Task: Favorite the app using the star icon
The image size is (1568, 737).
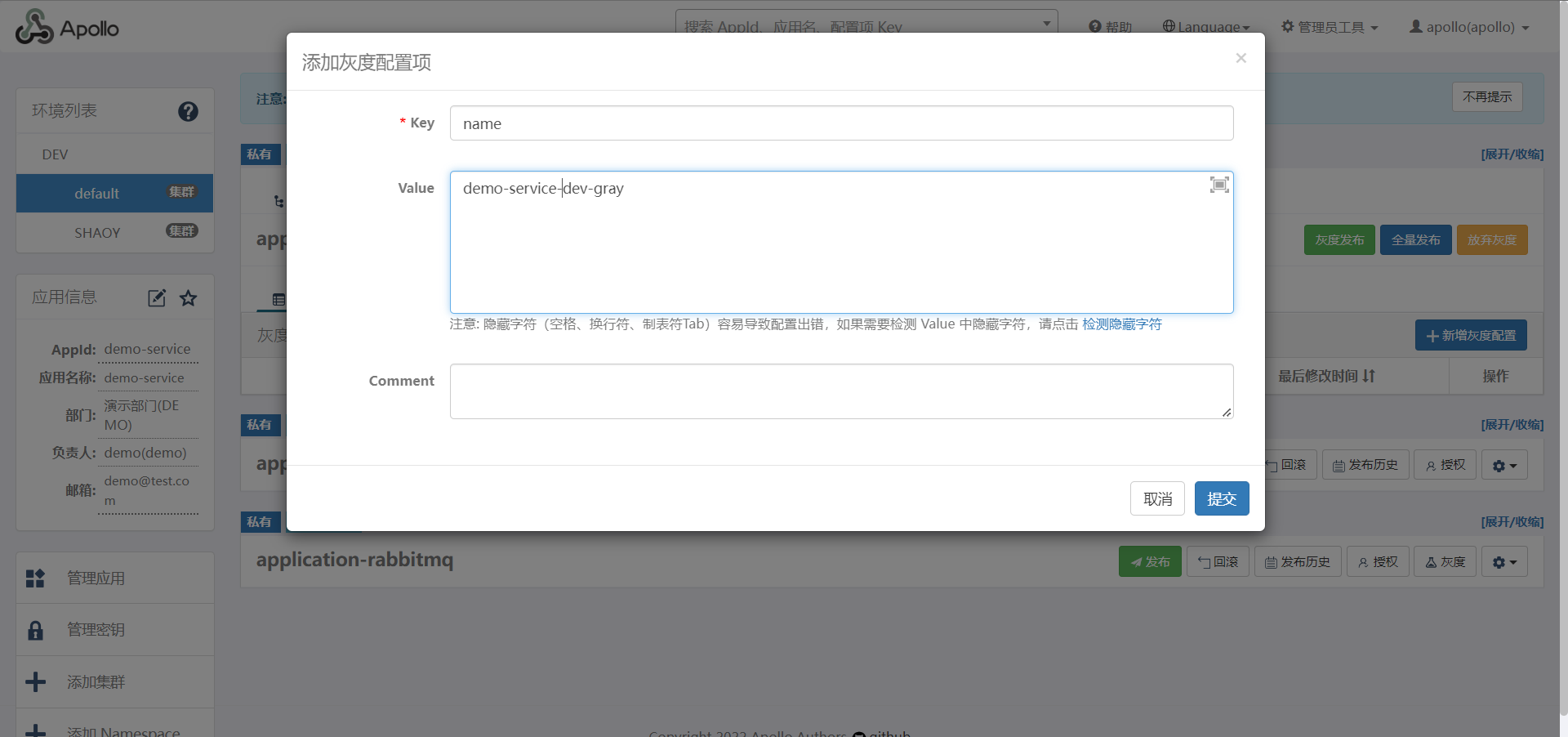Action: [189, 298]
